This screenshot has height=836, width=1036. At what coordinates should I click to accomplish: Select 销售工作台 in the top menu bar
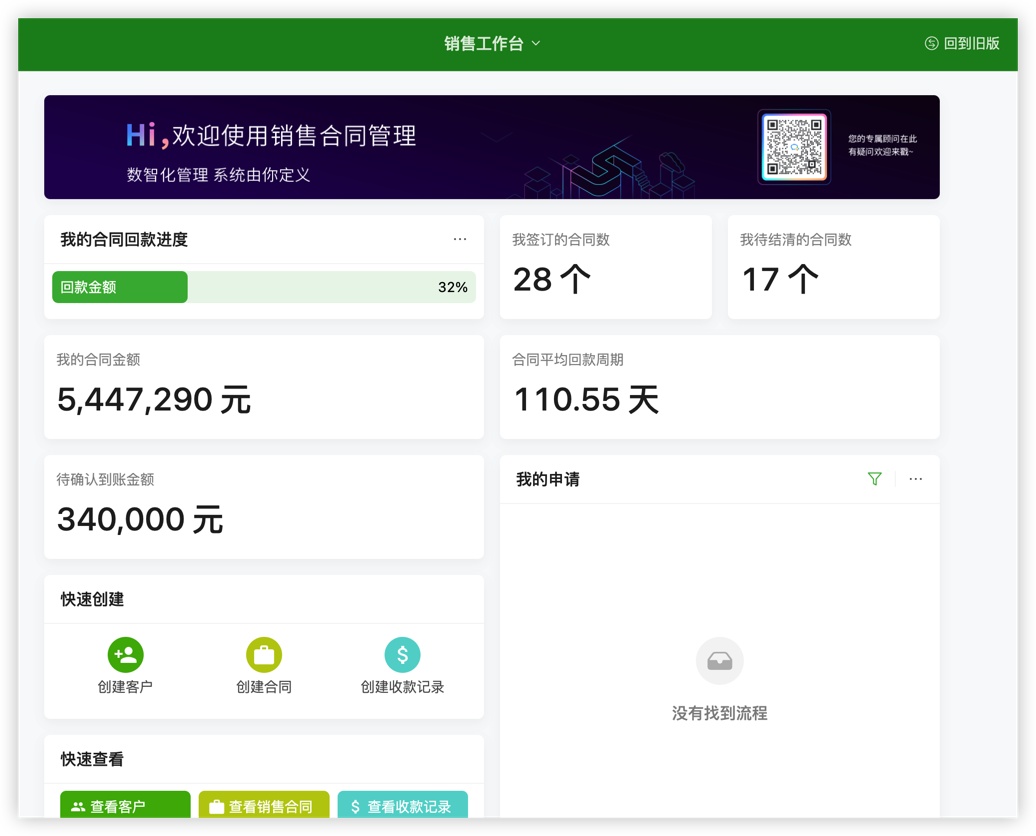(486, 44)
